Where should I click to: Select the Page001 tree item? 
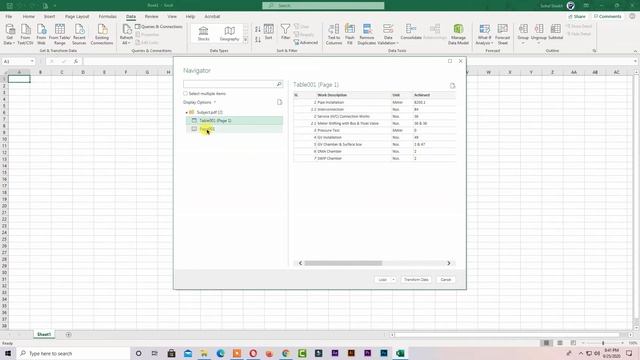[234, 129]
